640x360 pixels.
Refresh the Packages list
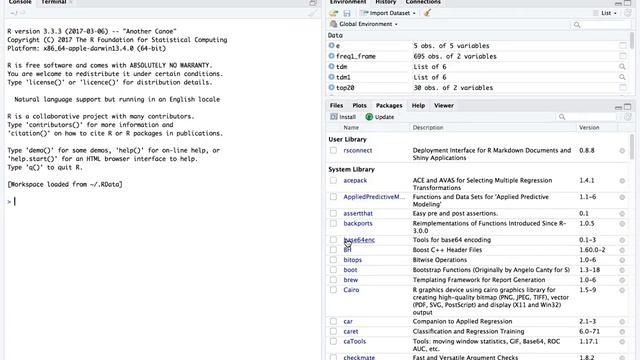click(x=628, y=117)
